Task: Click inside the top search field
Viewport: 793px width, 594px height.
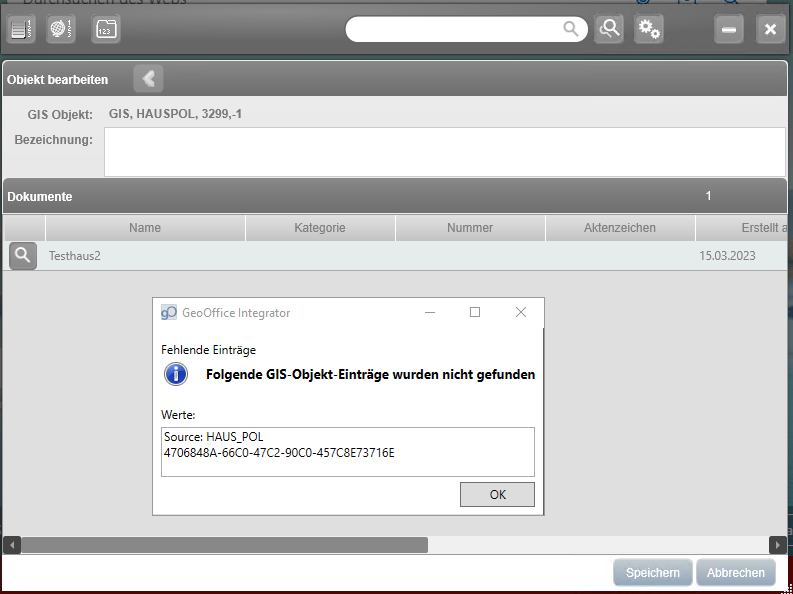Action: (455, 30)
